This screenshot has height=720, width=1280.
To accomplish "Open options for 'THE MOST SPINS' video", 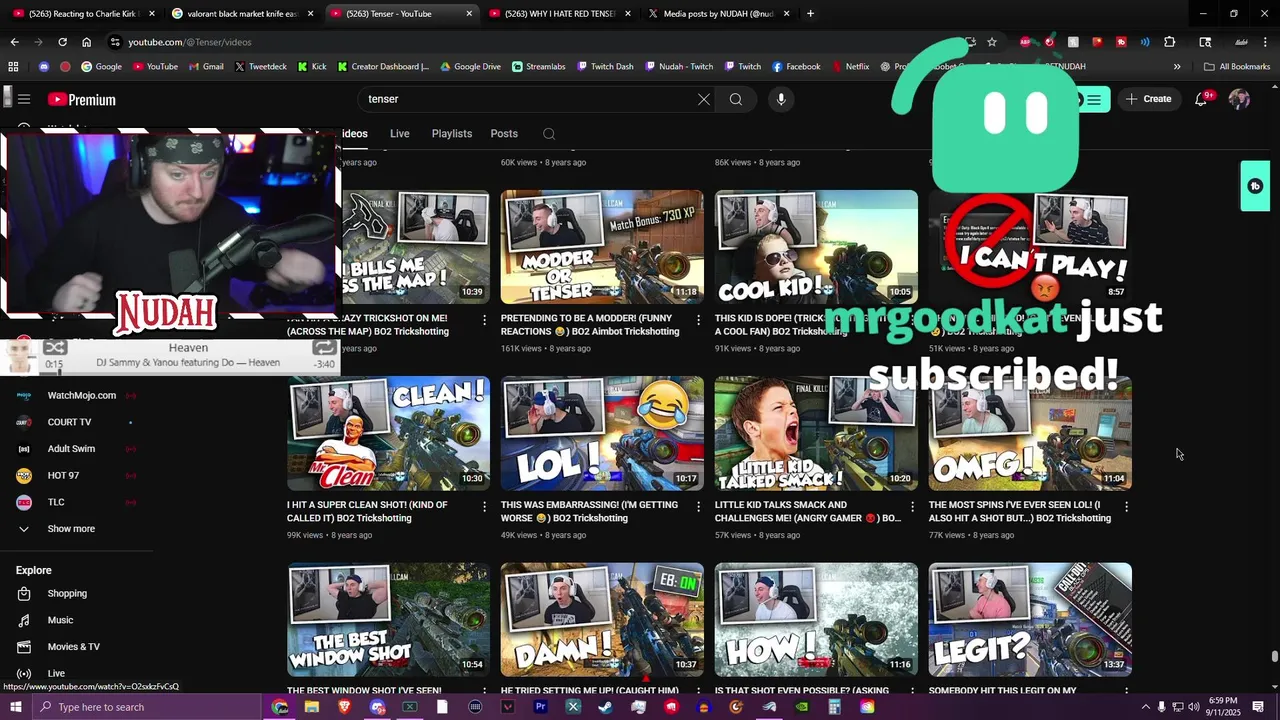I will point(1127,507).
